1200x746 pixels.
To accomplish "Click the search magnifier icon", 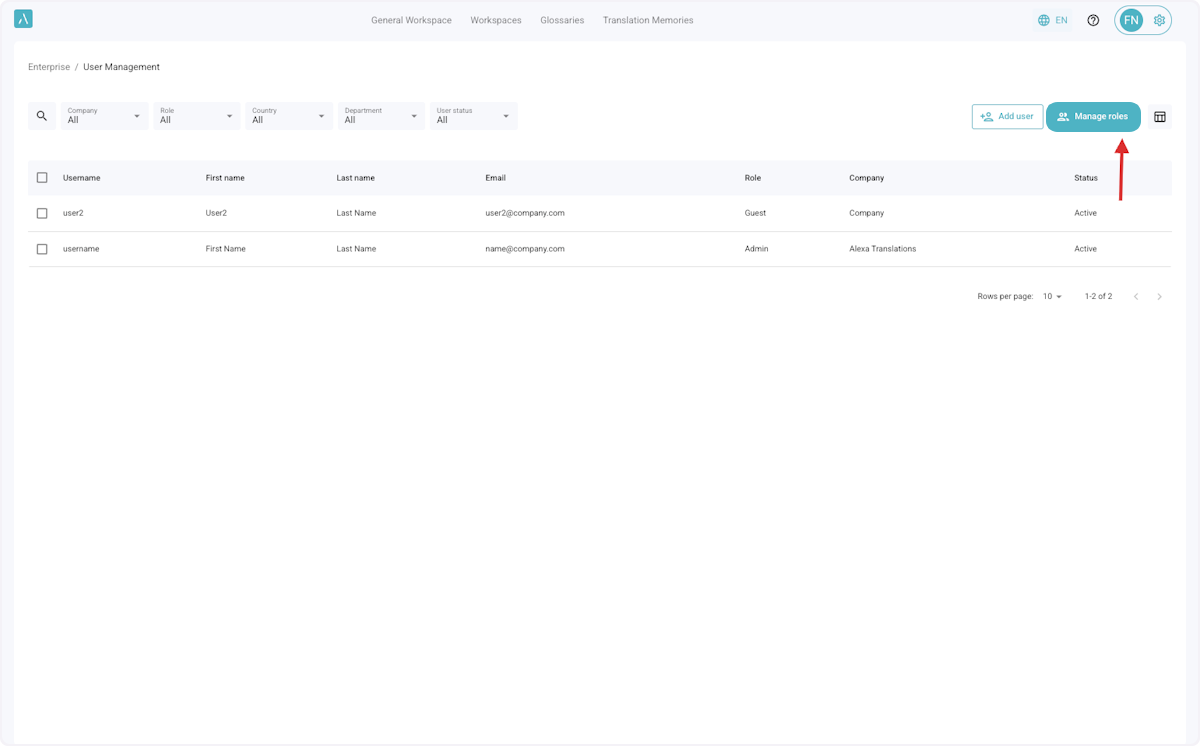I will coord(42,116).
